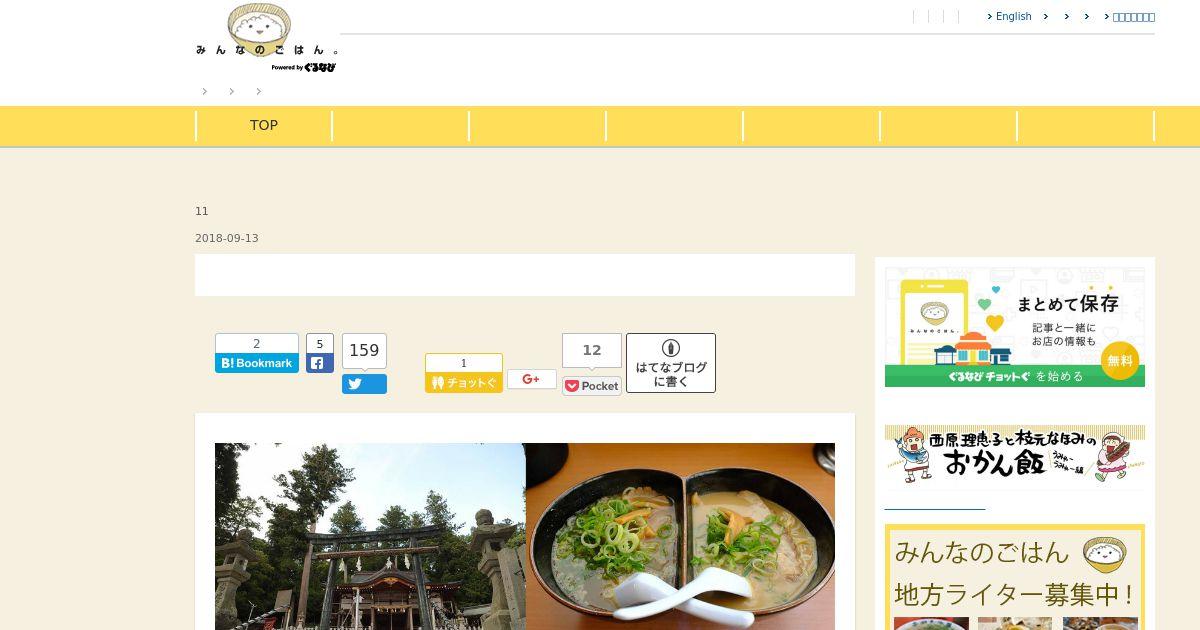Viewport: 1200px width, 630px height.
Task: Click the first breadcrumb chevron under the logo
Action: point(204,91)
